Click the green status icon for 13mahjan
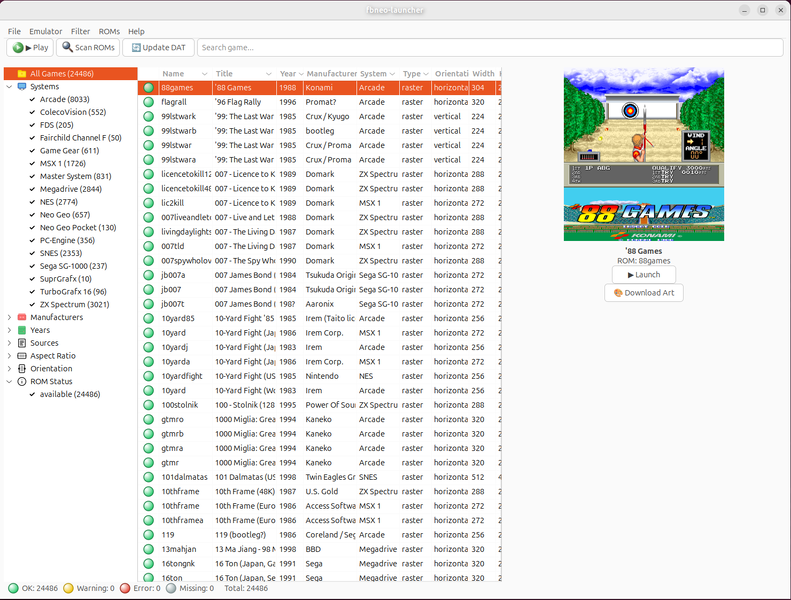 (x=148, y=549)
